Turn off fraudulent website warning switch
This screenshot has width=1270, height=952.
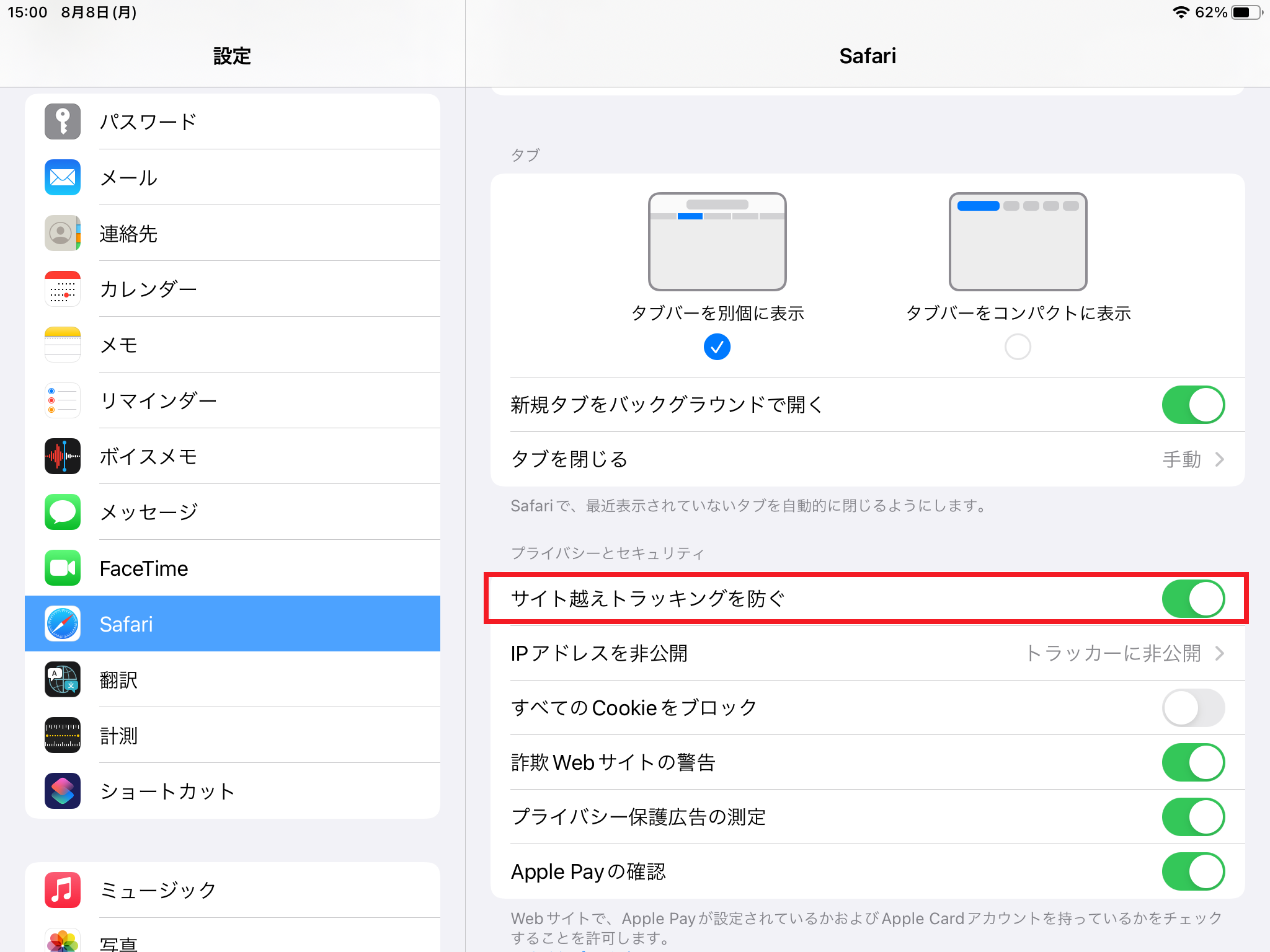click(x=1192, y=762)
